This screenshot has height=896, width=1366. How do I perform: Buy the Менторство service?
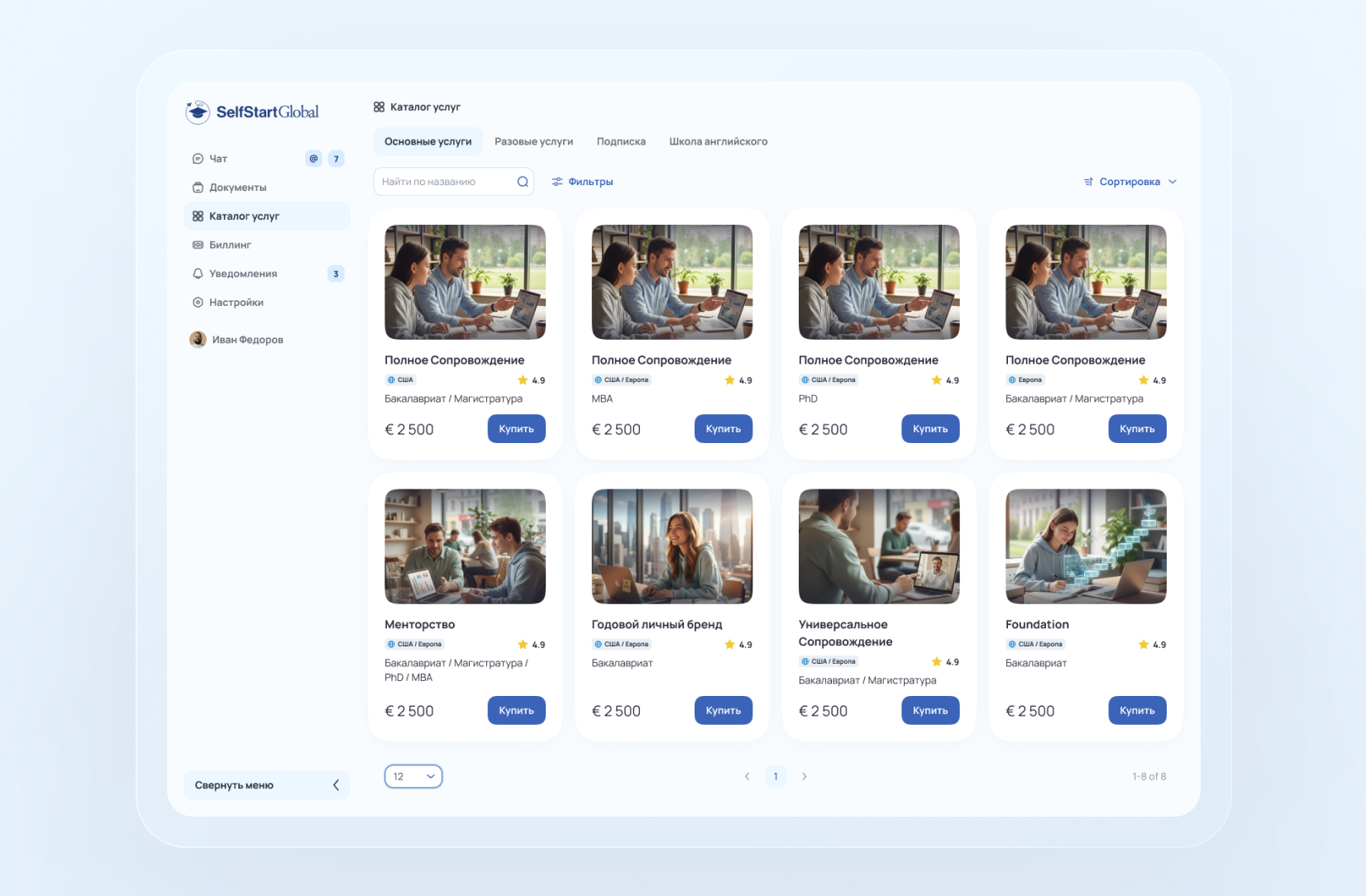click(x=516, y=711)
